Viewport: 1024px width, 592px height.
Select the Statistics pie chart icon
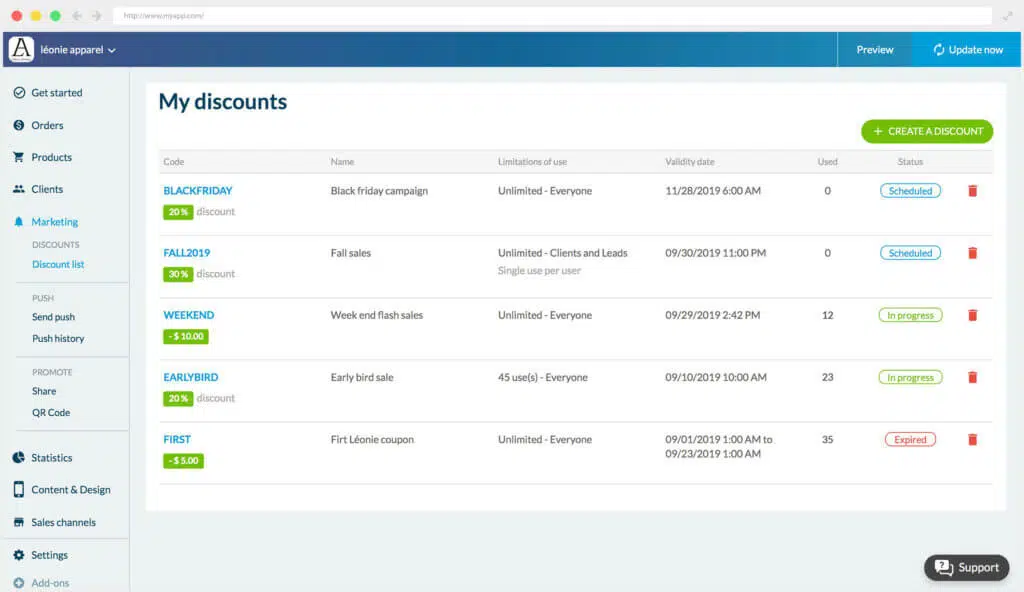19,458
